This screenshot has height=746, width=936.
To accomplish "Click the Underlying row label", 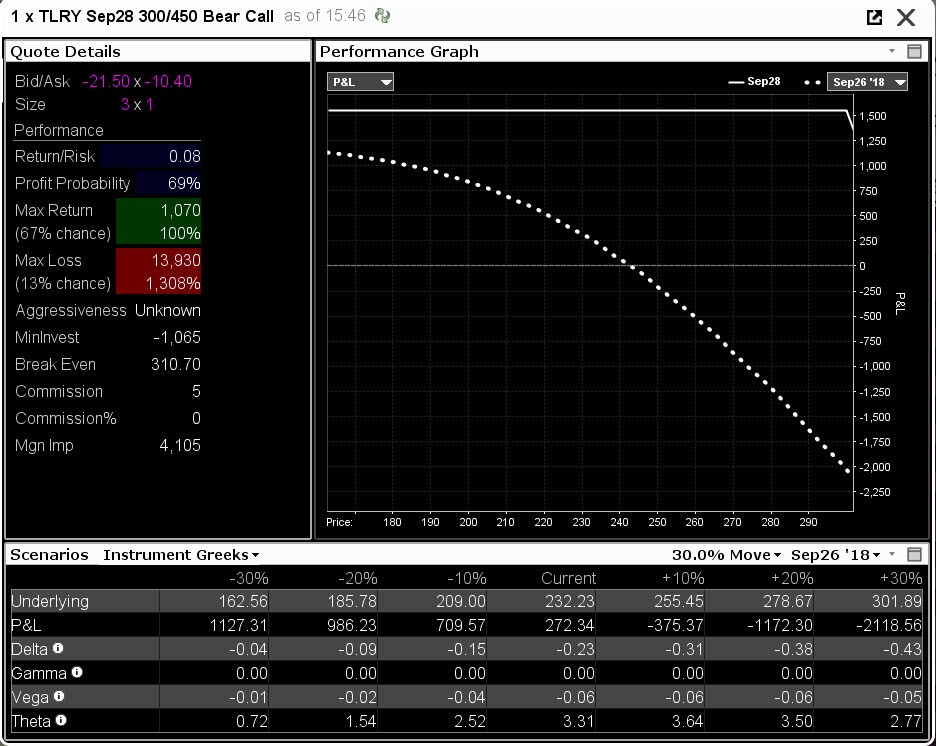I will pos(50,601).
